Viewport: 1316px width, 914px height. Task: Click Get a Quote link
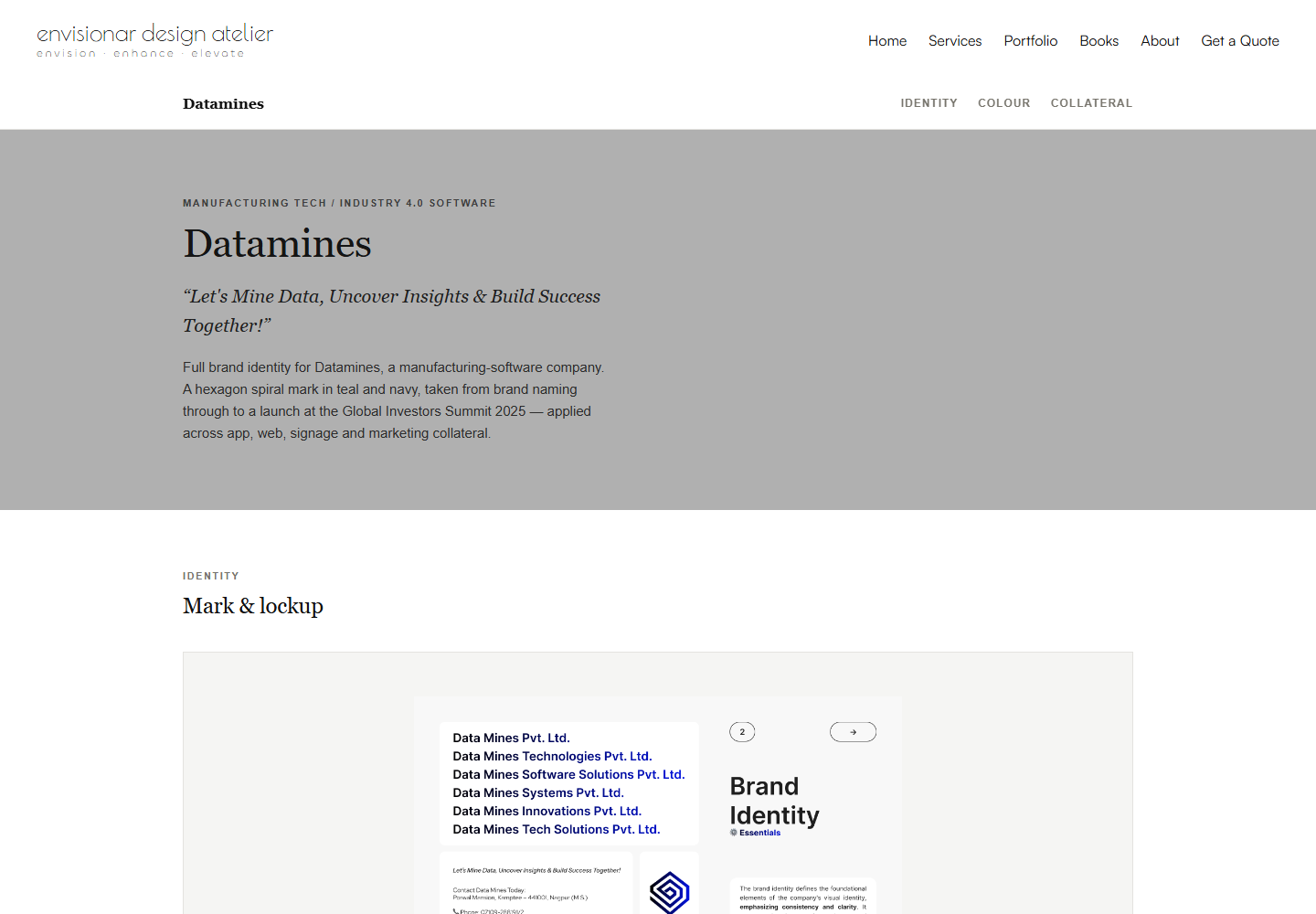coord(1240,41)
